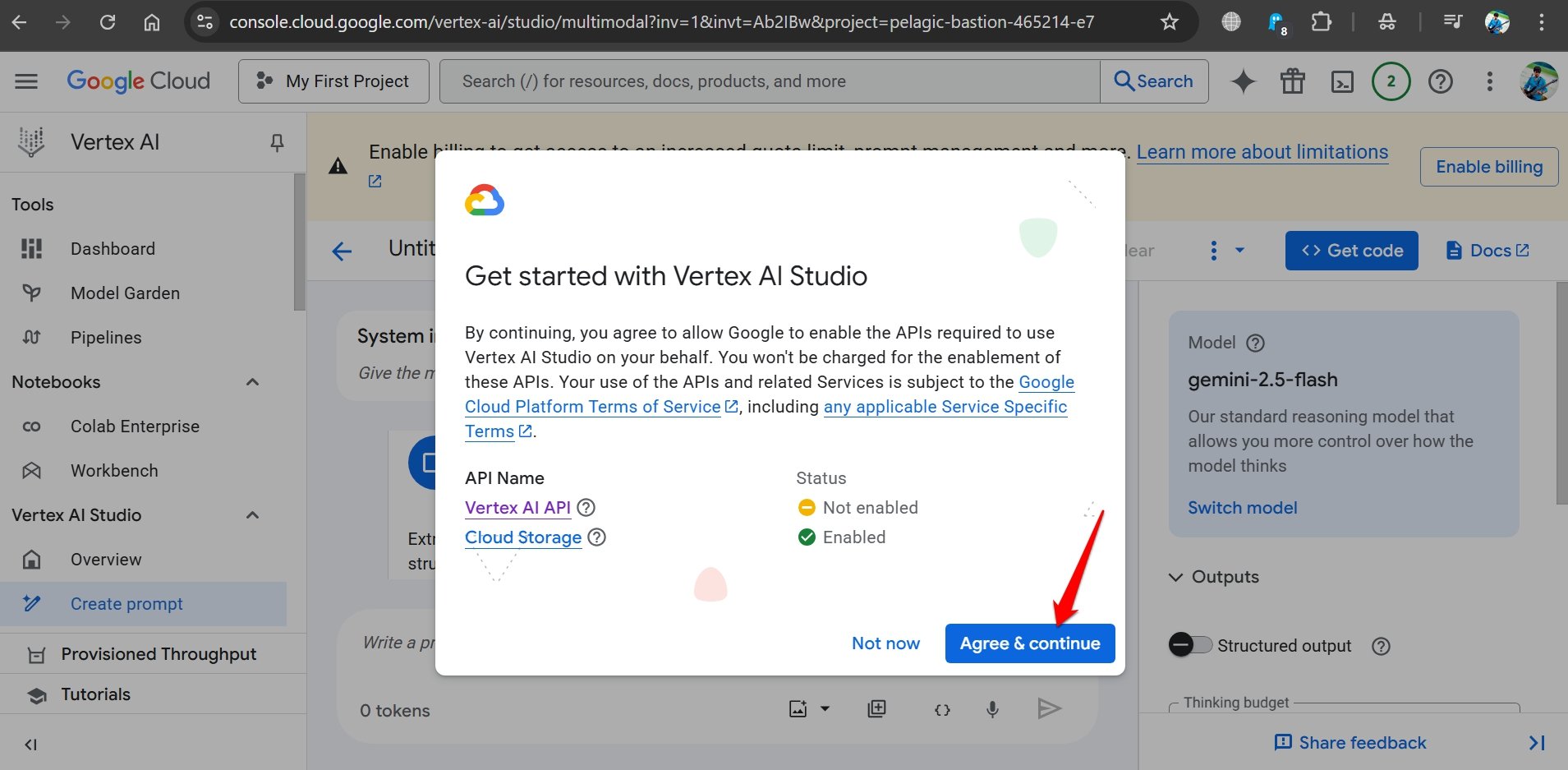This screenshot has height=770, width=1568.
Task: Open My First Project selector
Action: coord(333,81)
